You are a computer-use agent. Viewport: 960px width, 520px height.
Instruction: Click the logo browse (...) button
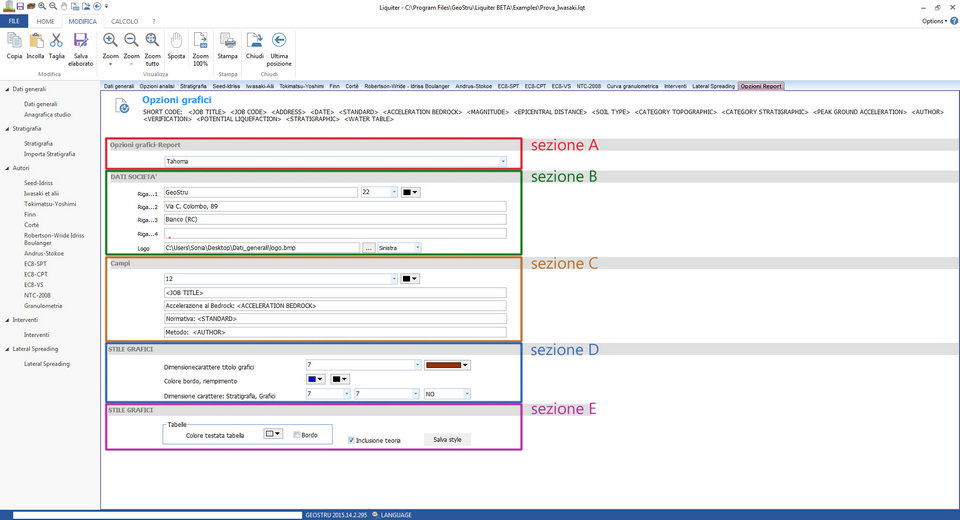click(x=368, y=247)
